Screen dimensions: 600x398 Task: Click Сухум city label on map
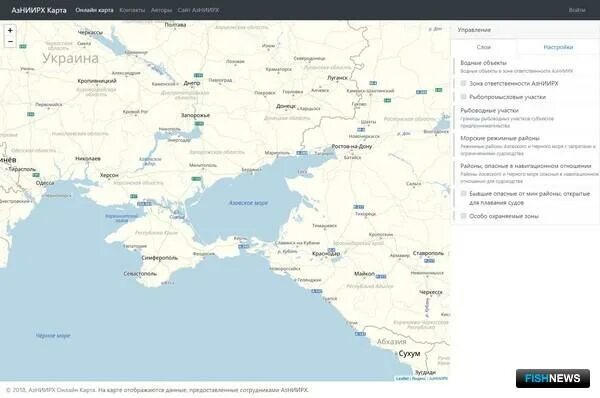(x=409, y=354)
